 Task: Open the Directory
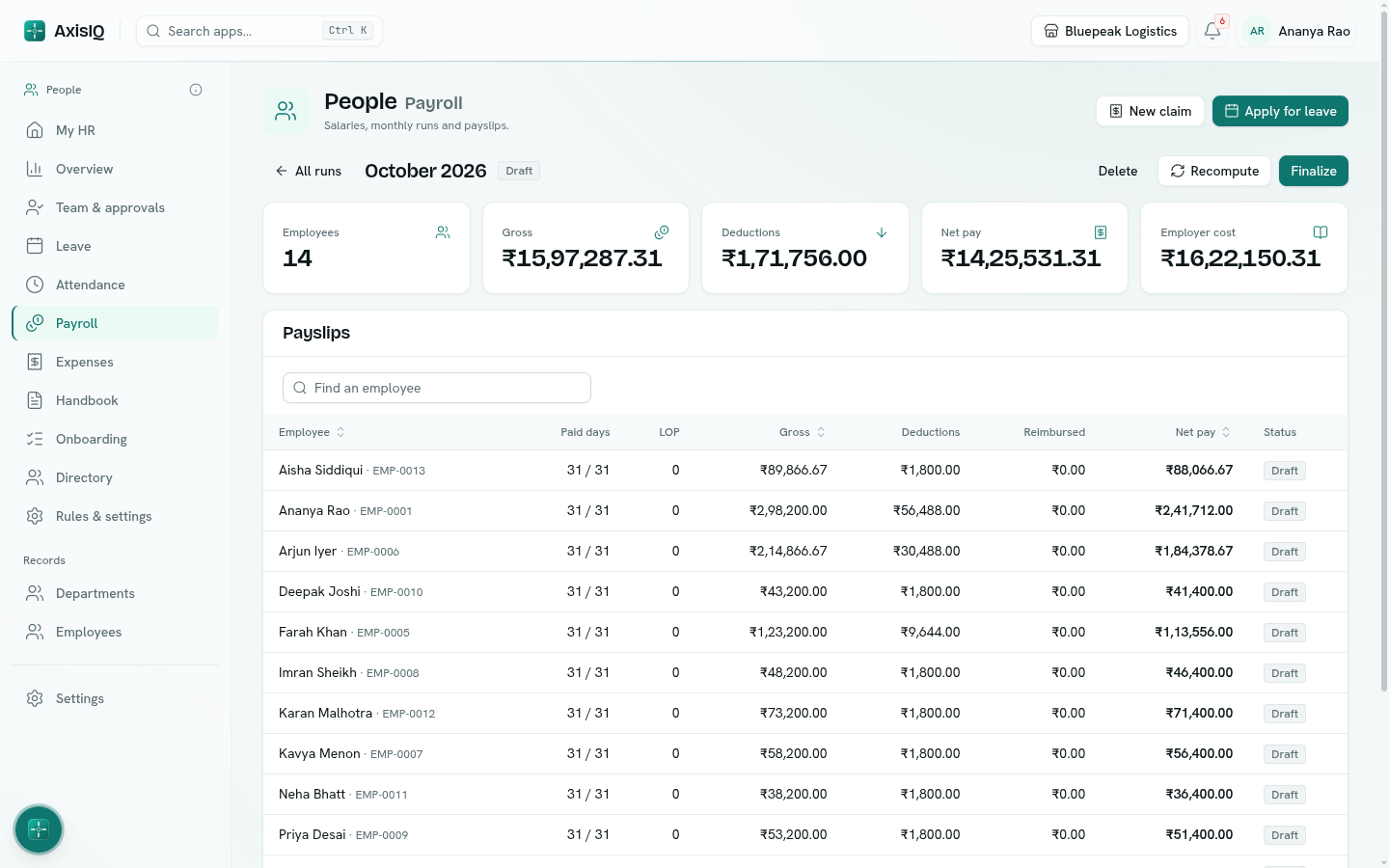pos(115,477)
